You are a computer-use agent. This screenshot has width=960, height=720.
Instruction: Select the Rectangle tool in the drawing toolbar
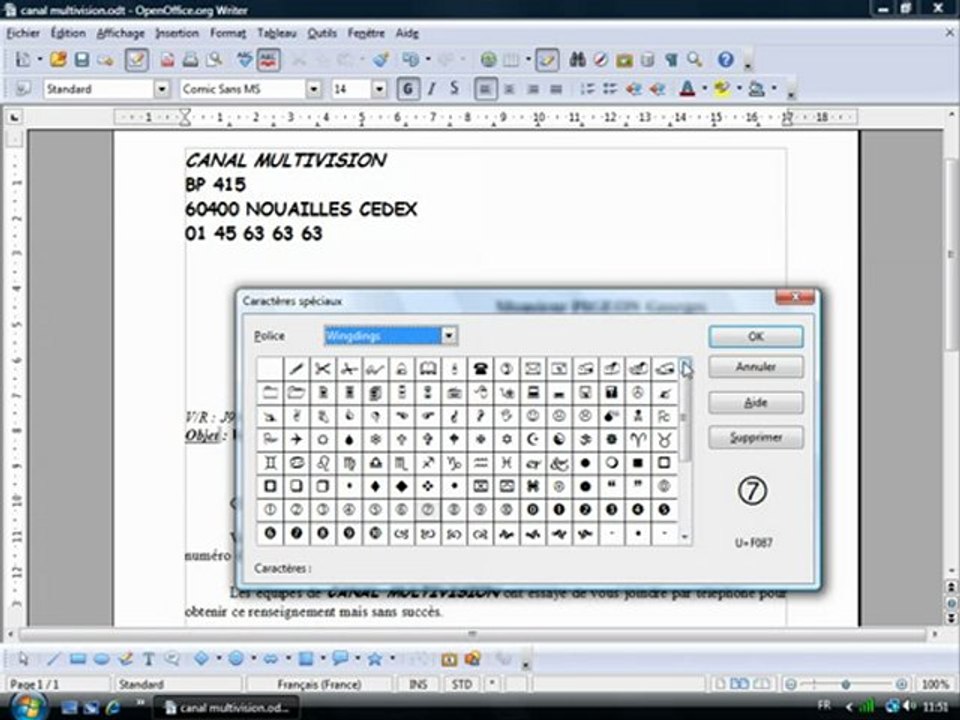[78, 659]
